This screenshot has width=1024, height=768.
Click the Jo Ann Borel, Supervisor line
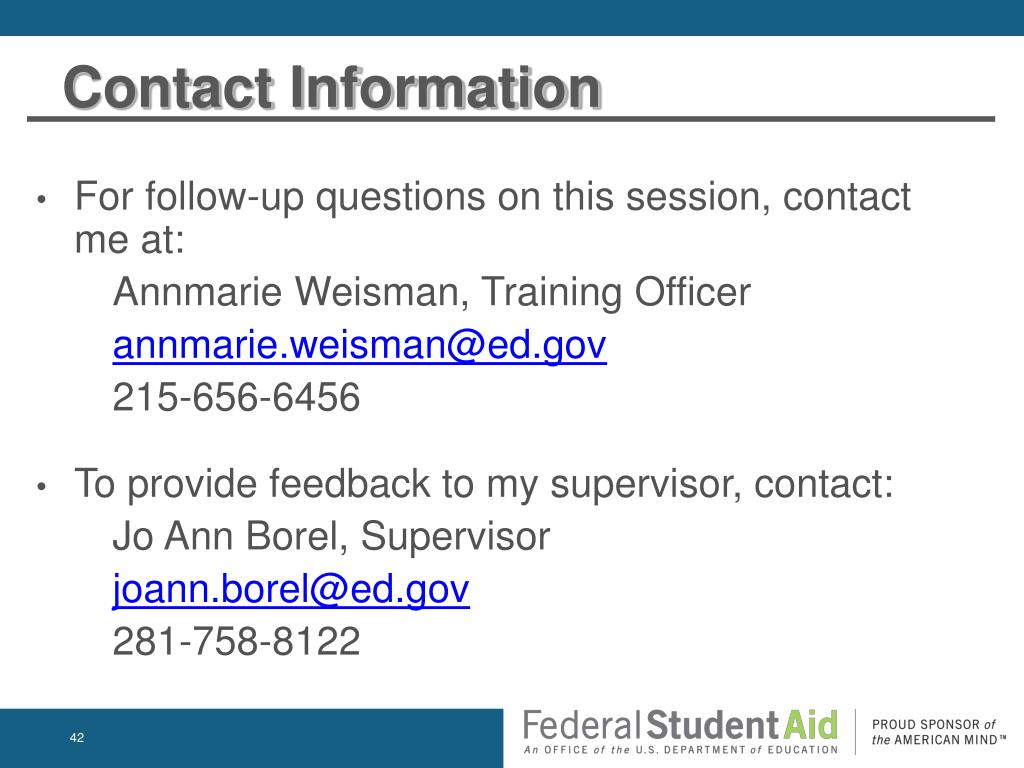(x=331, y=536)
